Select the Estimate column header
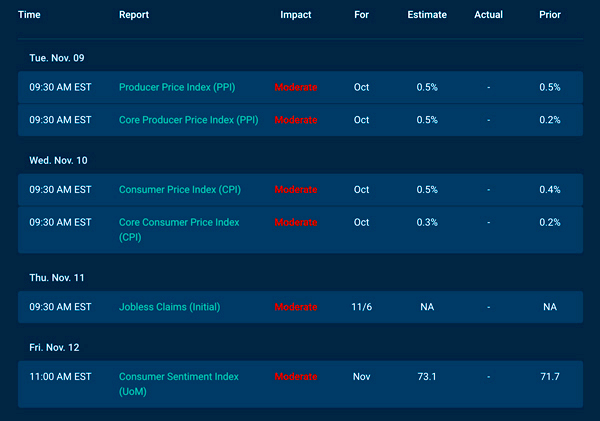This screenshot has height=421, width=600. [x=427, y=15]
